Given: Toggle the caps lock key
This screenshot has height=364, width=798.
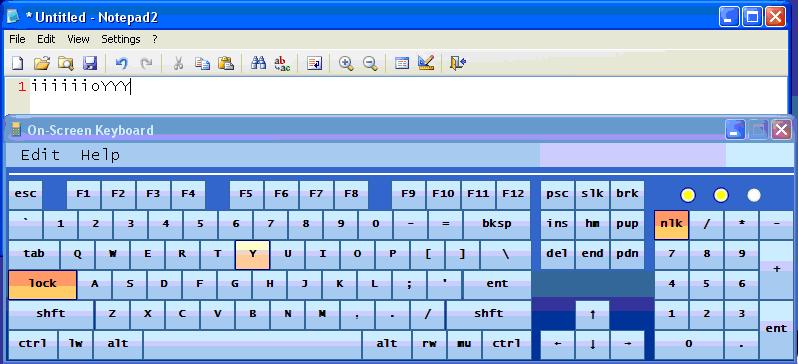Looking at the screenshot, I should coord(43,285).
